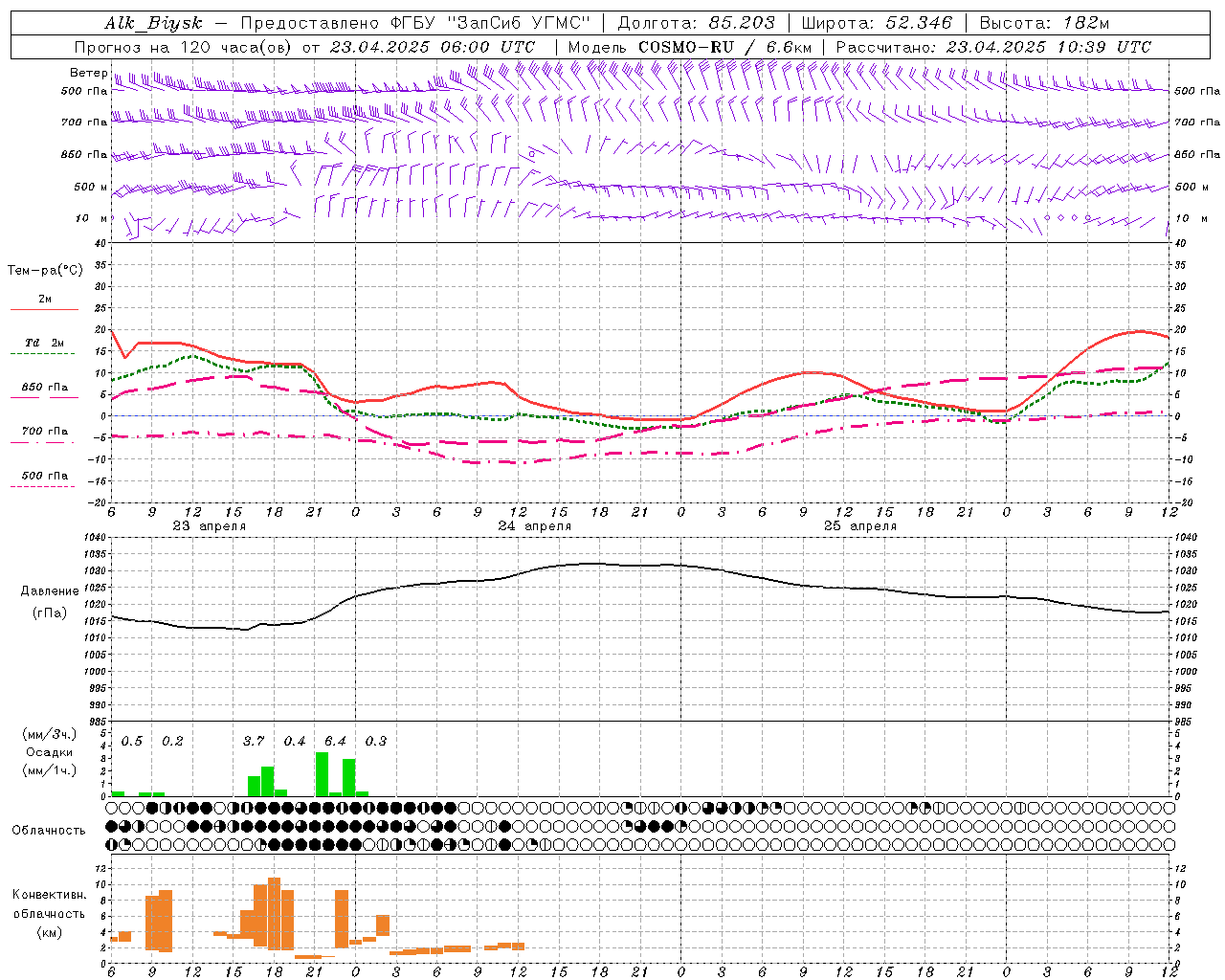Click the precipitation total 0.2
This screenshot has width=1225, height=980.
(x=172, y=742)
